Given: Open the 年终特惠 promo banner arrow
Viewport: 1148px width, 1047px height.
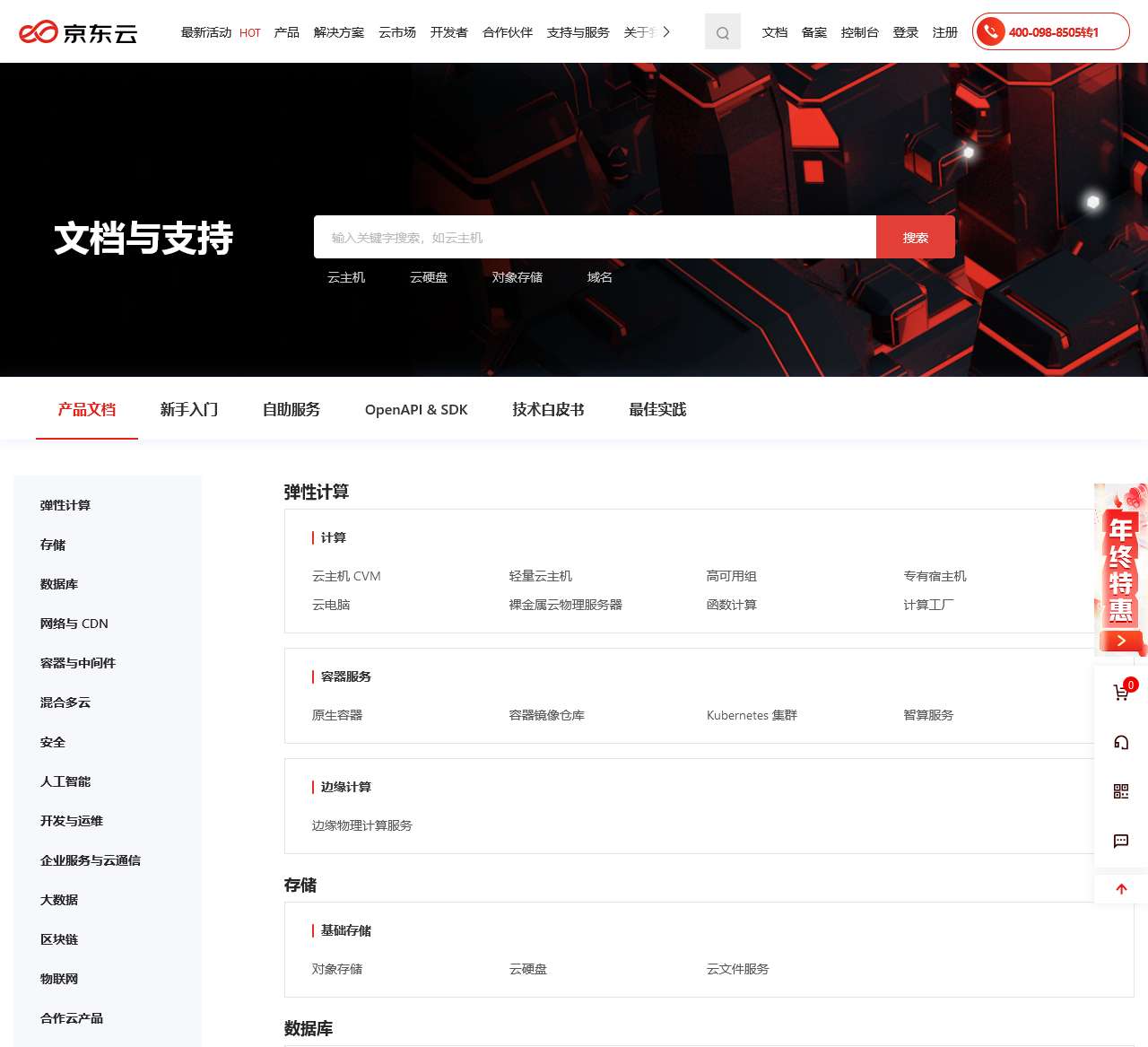Looking at the screenshot, I should pyautogui.click(x=1120, y=641).
